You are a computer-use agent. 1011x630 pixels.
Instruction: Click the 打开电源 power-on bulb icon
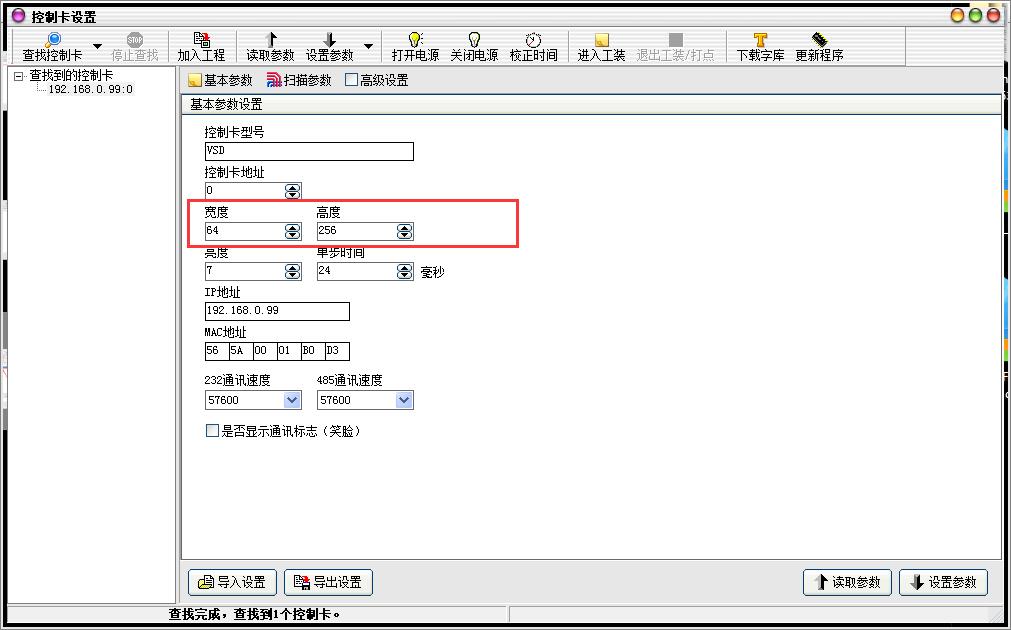click(414, 37)
